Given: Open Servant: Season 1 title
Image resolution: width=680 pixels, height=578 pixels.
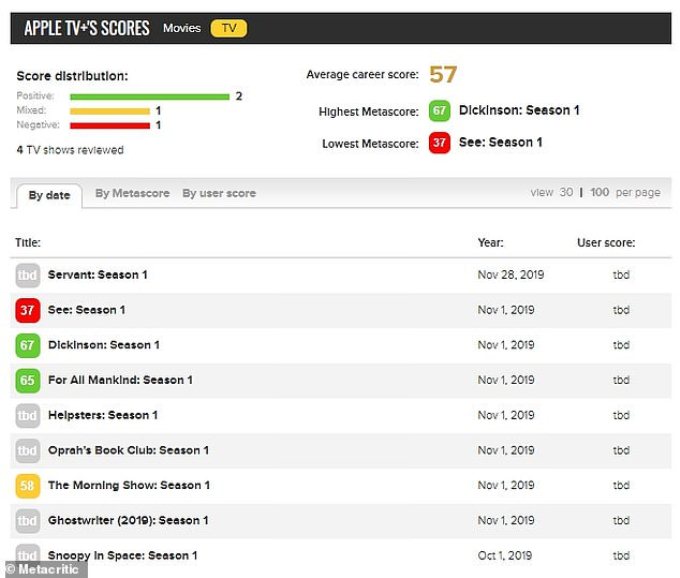Looking at the screenshot, I should coord(98,275).
